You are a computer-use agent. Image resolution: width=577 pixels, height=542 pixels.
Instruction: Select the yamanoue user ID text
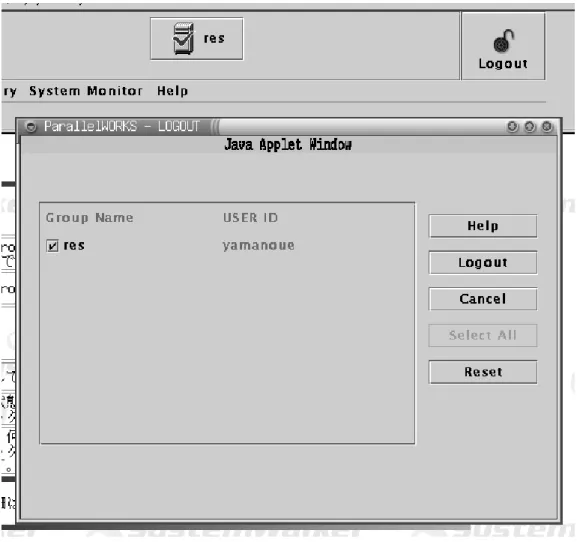click(x=258, y=245)
